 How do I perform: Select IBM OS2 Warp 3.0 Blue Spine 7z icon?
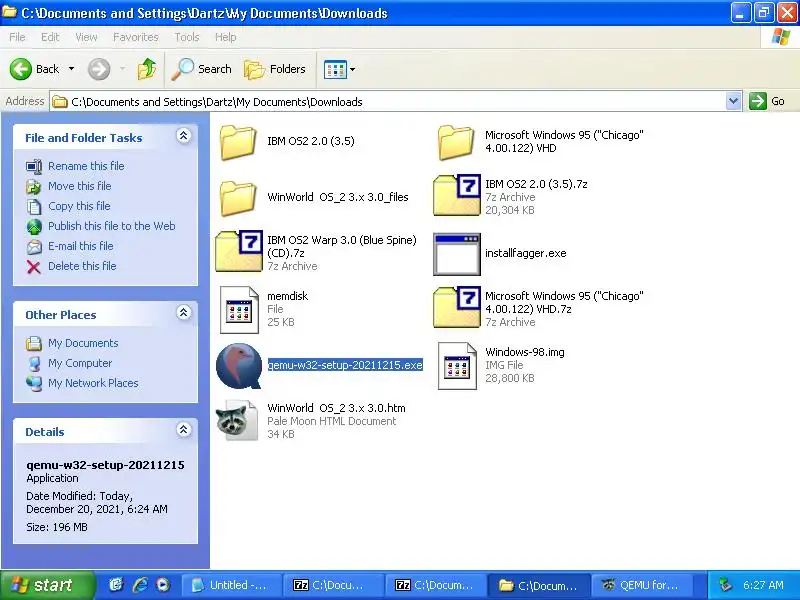239,251
